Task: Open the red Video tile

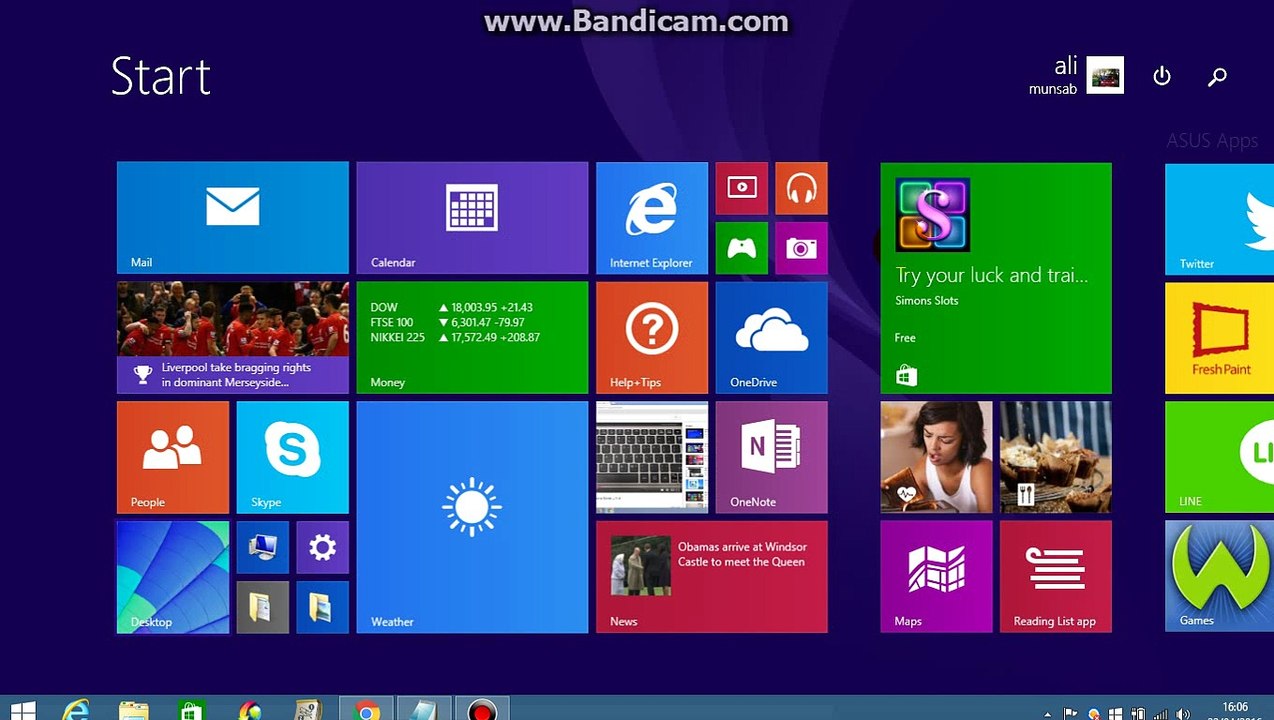Action: click(x=742, y=188)
